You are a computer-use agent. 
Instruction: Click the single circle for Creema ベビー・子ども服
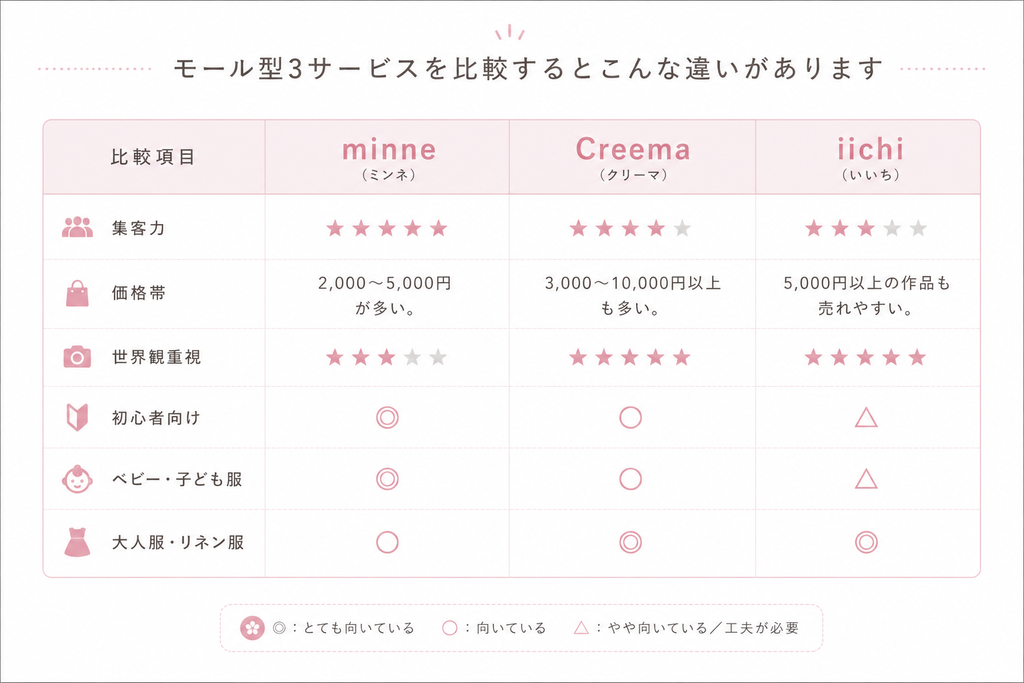[630, 479]
